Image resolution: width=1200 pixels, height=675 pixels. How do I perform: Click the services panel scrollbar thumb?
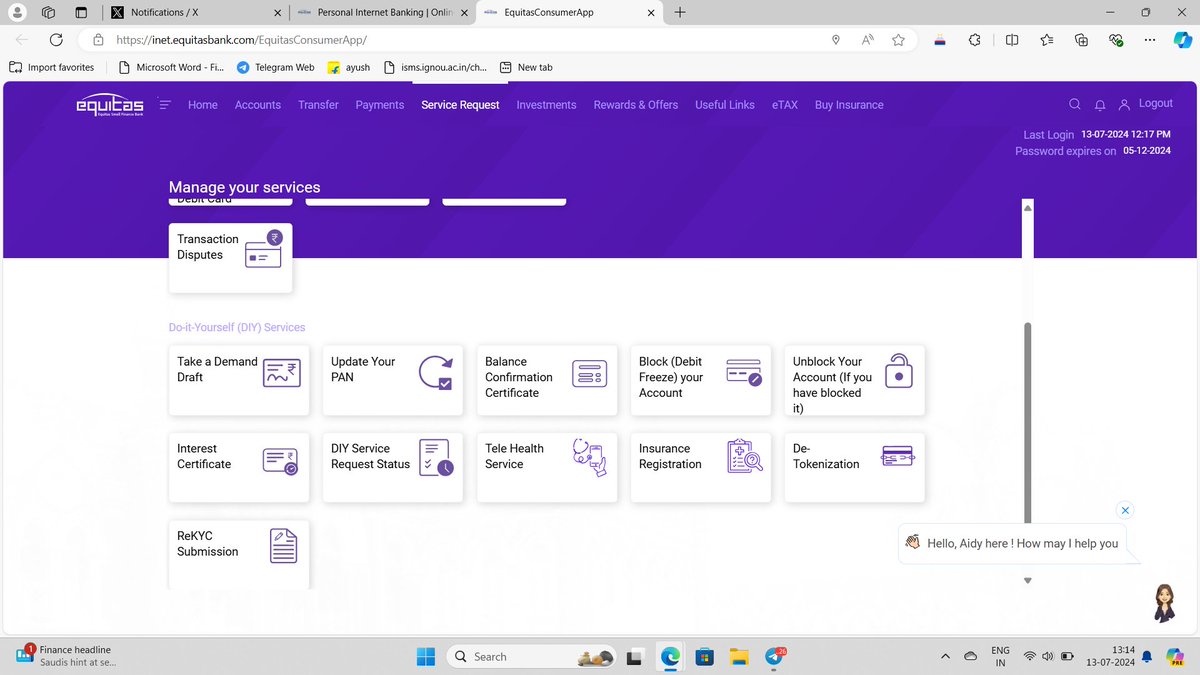1027,422
